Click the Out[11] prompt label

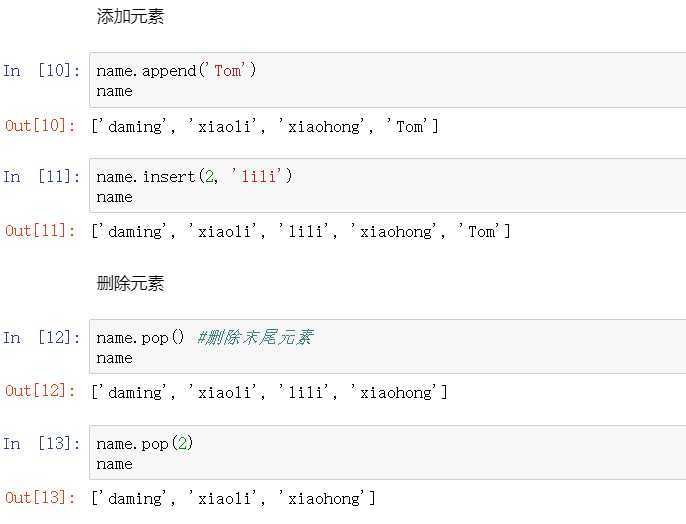(41, 231)
